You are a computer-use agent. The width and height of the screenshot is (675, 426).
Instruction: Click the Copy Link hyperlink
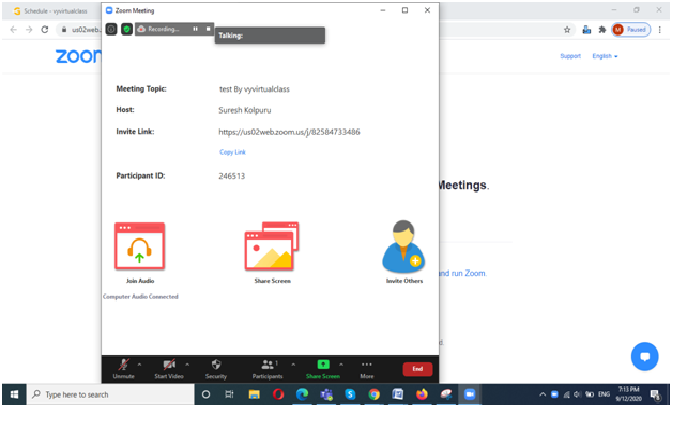(x=232, y=152)
